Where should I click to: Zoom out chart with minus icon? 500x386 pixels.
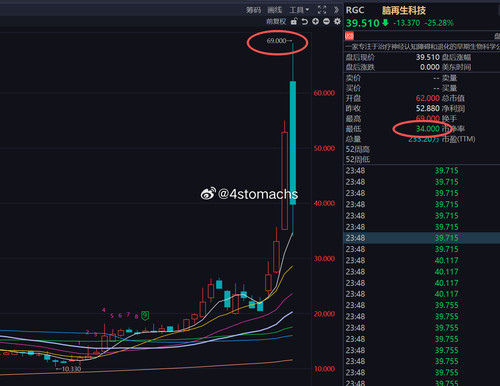coord(326,22)
